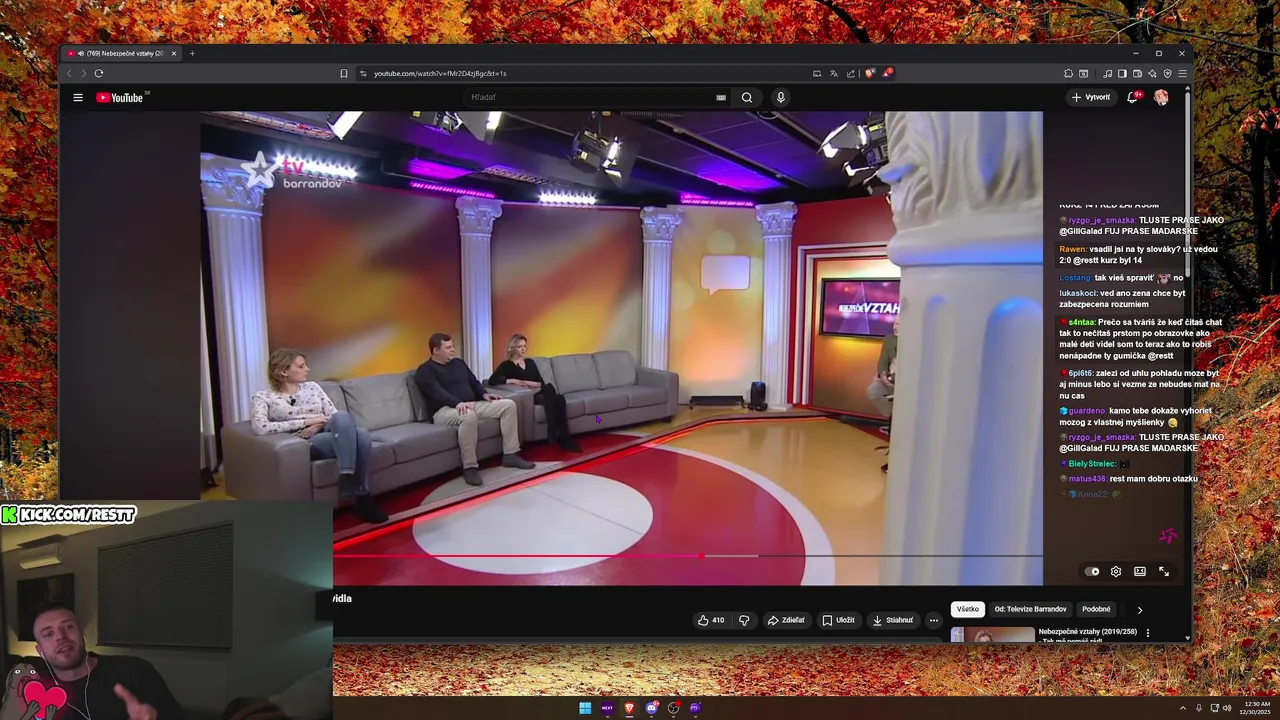Open the Brave browser taskbar icon
1280x720 pixels.
coord(629,708)
